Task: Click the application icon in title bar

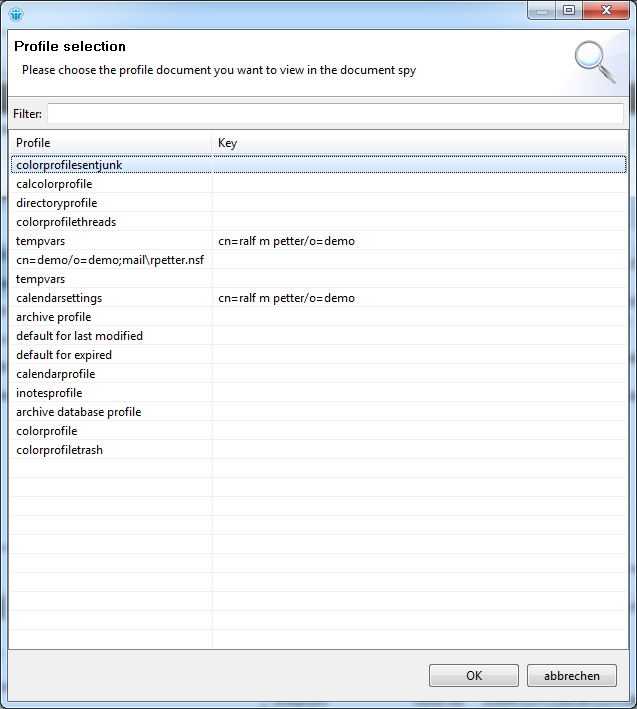Action: 14,13
